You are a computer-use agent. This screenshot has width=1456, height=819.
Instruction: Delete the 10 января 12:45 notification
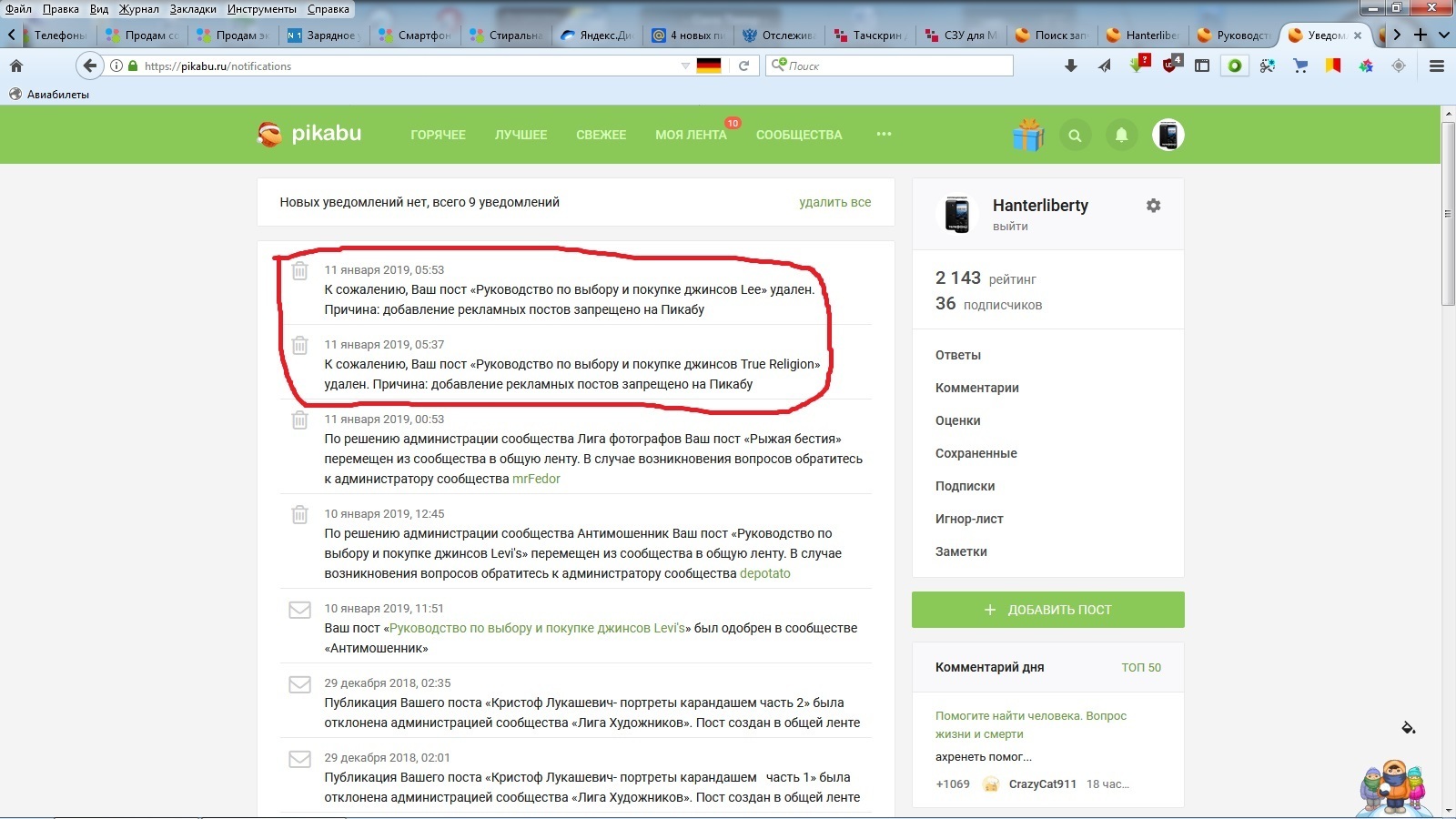[299, 515]
